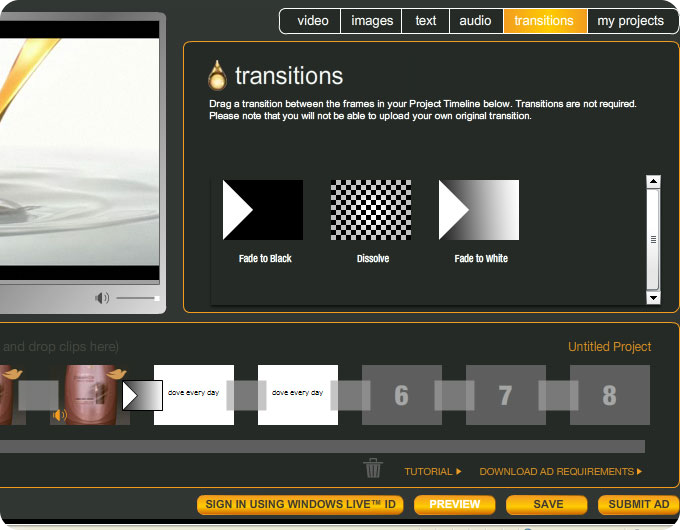Open the video tab

(x=312, y=21)
